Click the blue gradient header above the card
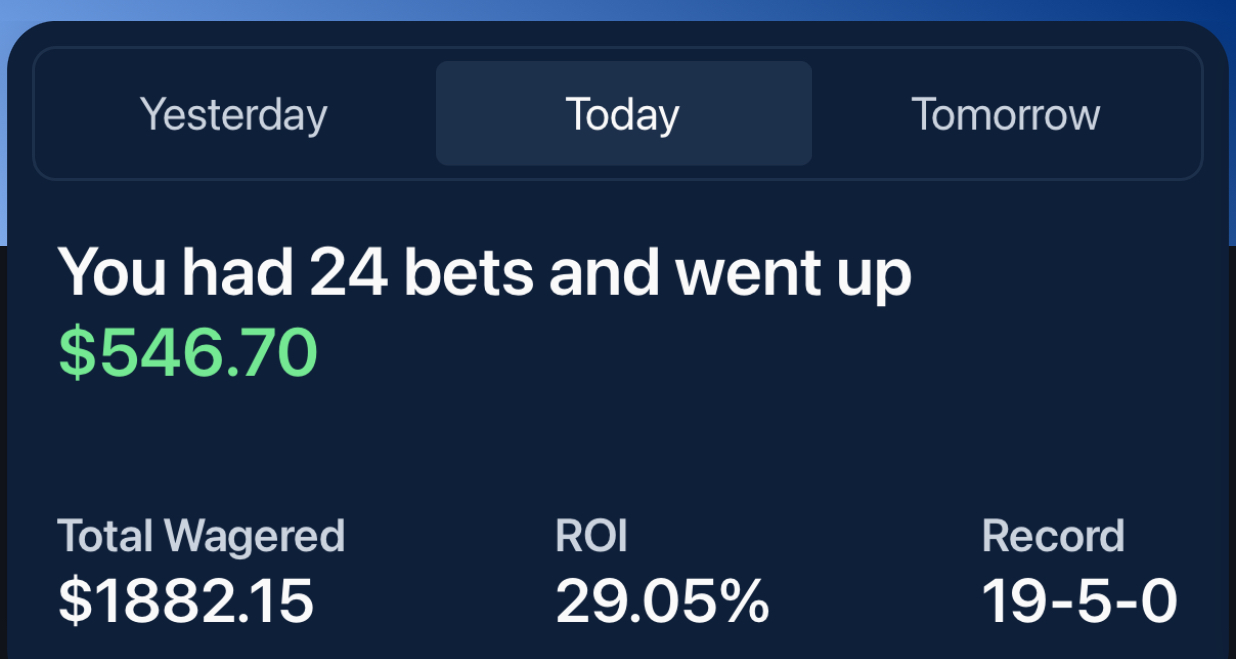The image size is (1236, 659). tap(618, 10)
